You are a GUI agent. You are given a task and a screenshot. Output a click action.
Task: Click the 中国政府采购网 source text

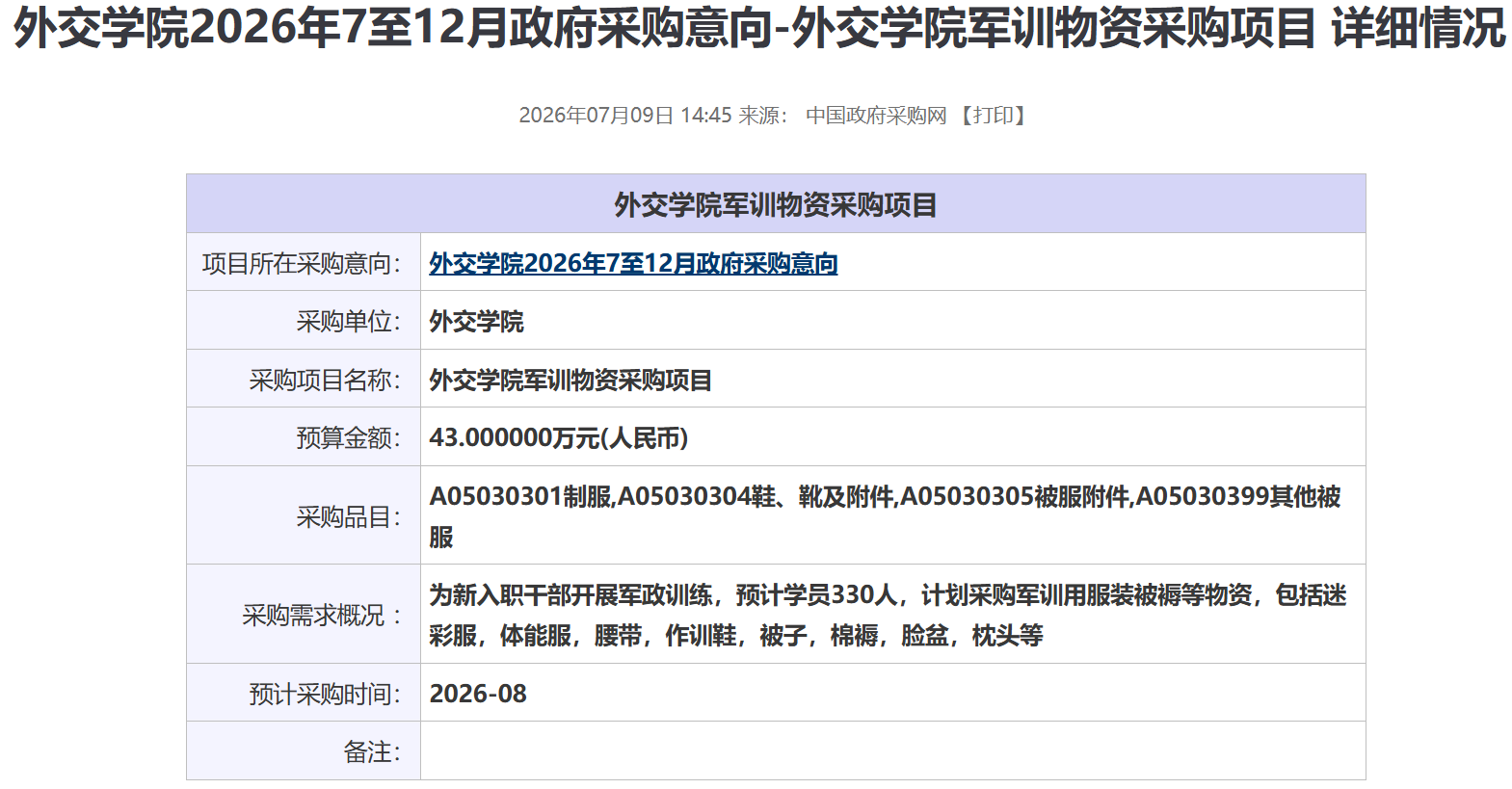click(876, 116)
